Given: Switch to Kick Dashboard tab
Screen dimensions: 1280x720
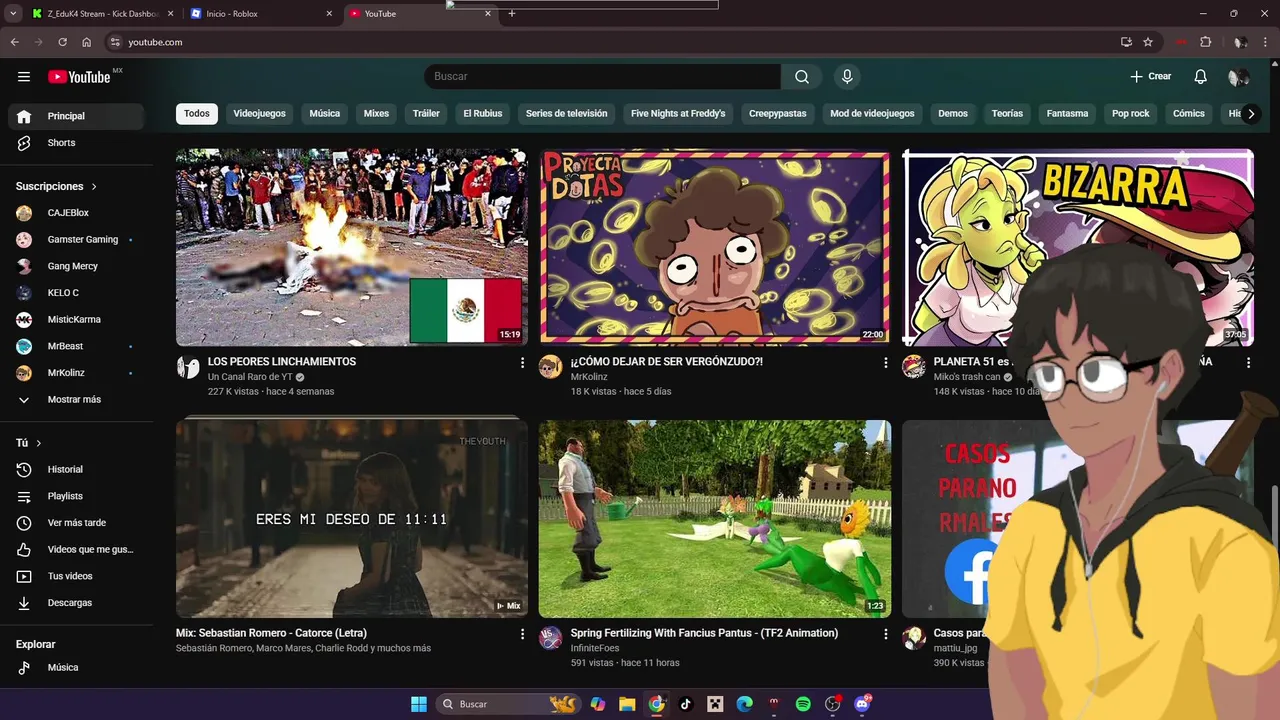Looking at the screenshot, I should coord(101,14).
